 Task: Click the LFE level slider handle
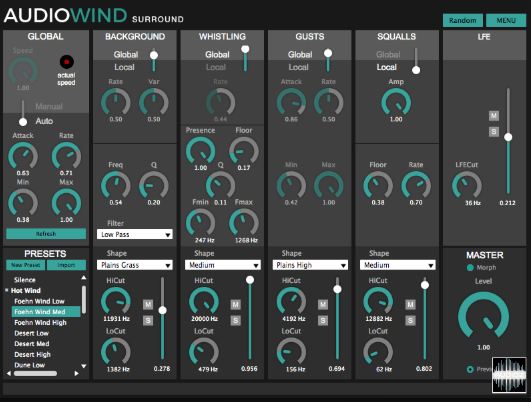pyautogui.click(x=508, y=137)
